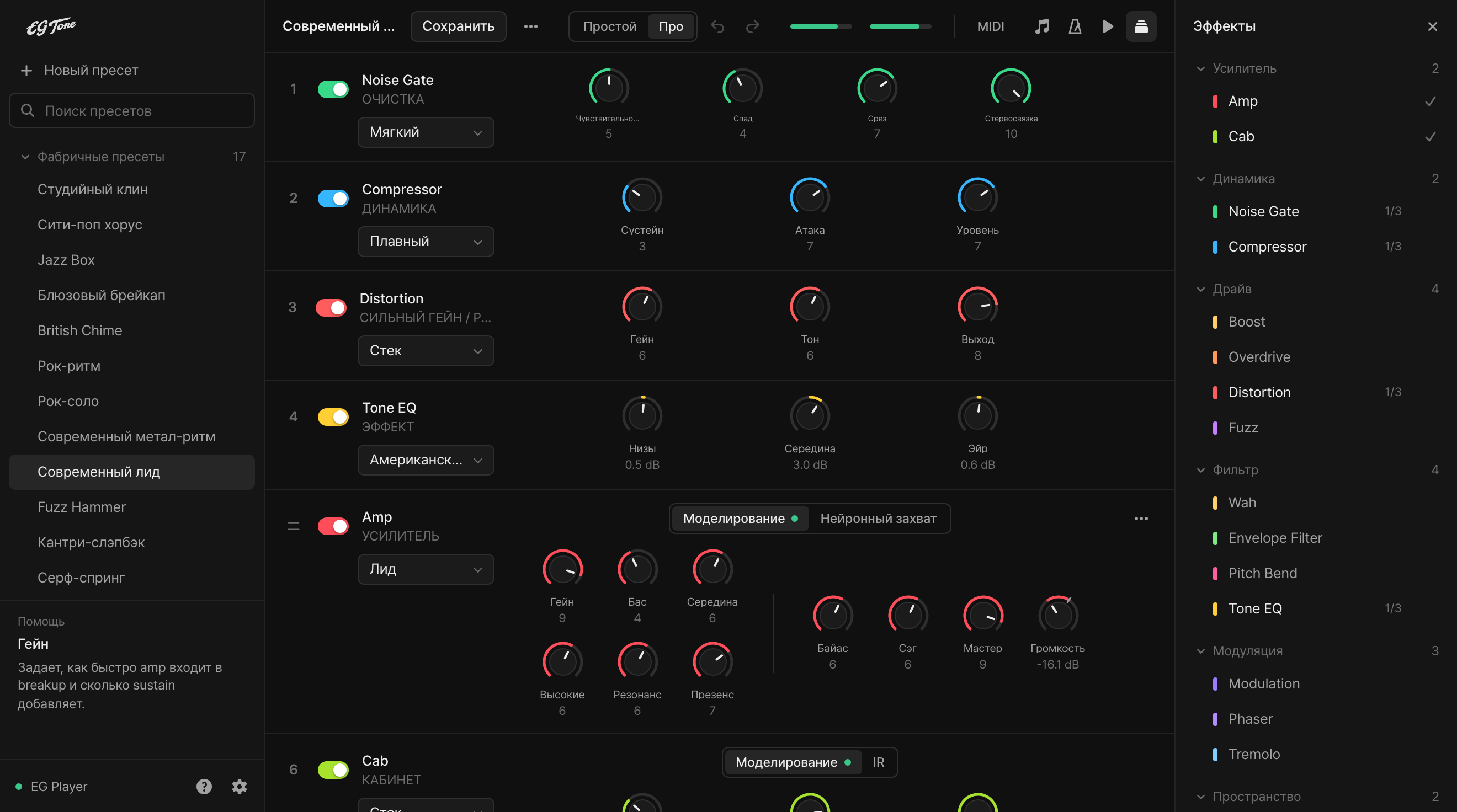Click the plus icon for Новый пресет
1457x812 pixels.
click(x=26, y=70)
